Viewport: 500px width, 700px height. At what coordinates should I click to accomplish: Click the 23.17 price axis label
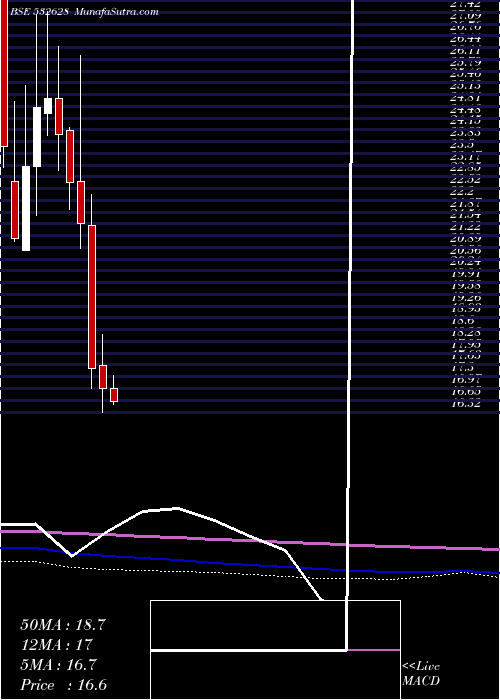466,156
